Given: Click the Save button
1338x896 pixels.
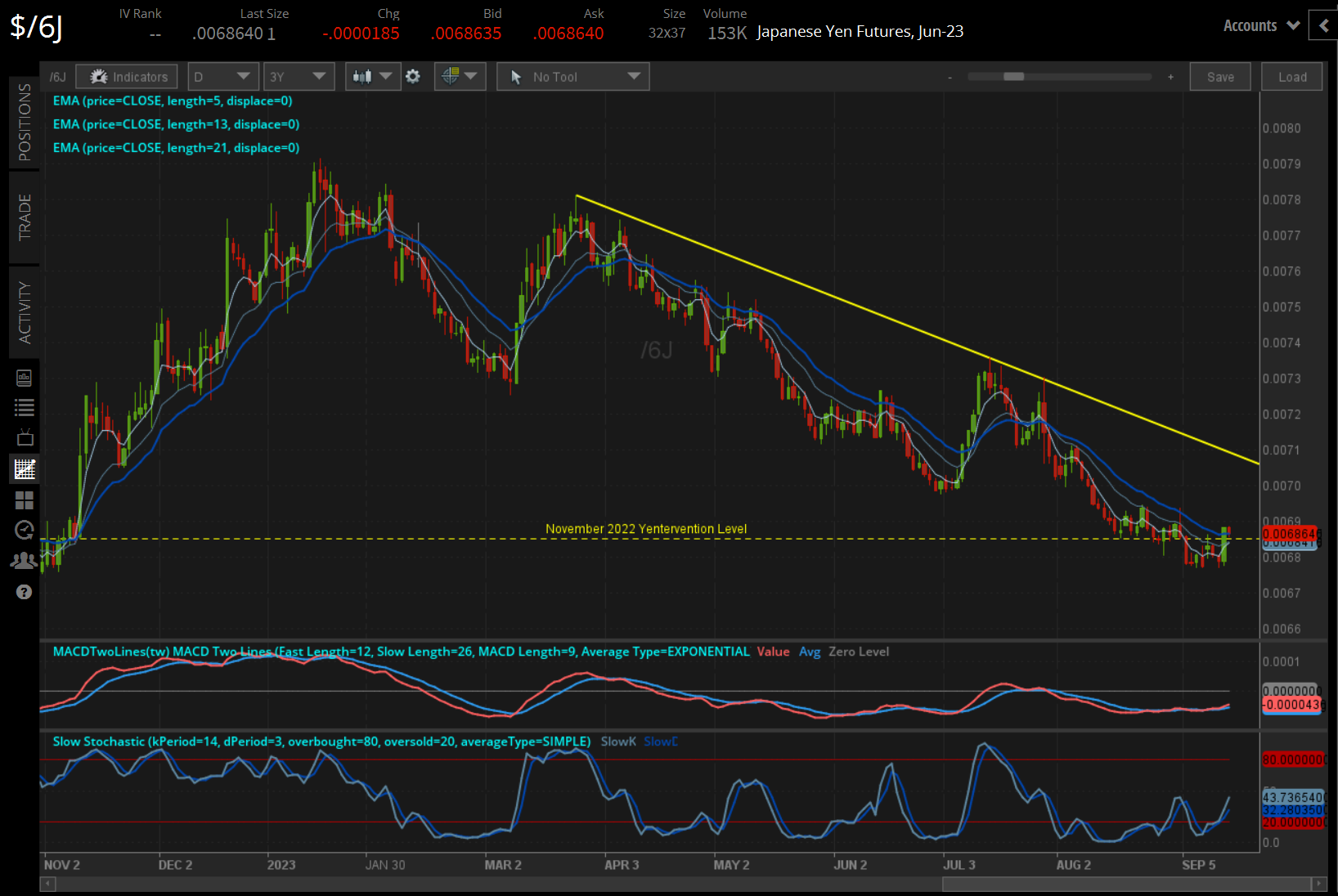Looking at the screenshot, I should click(1219, 76).
